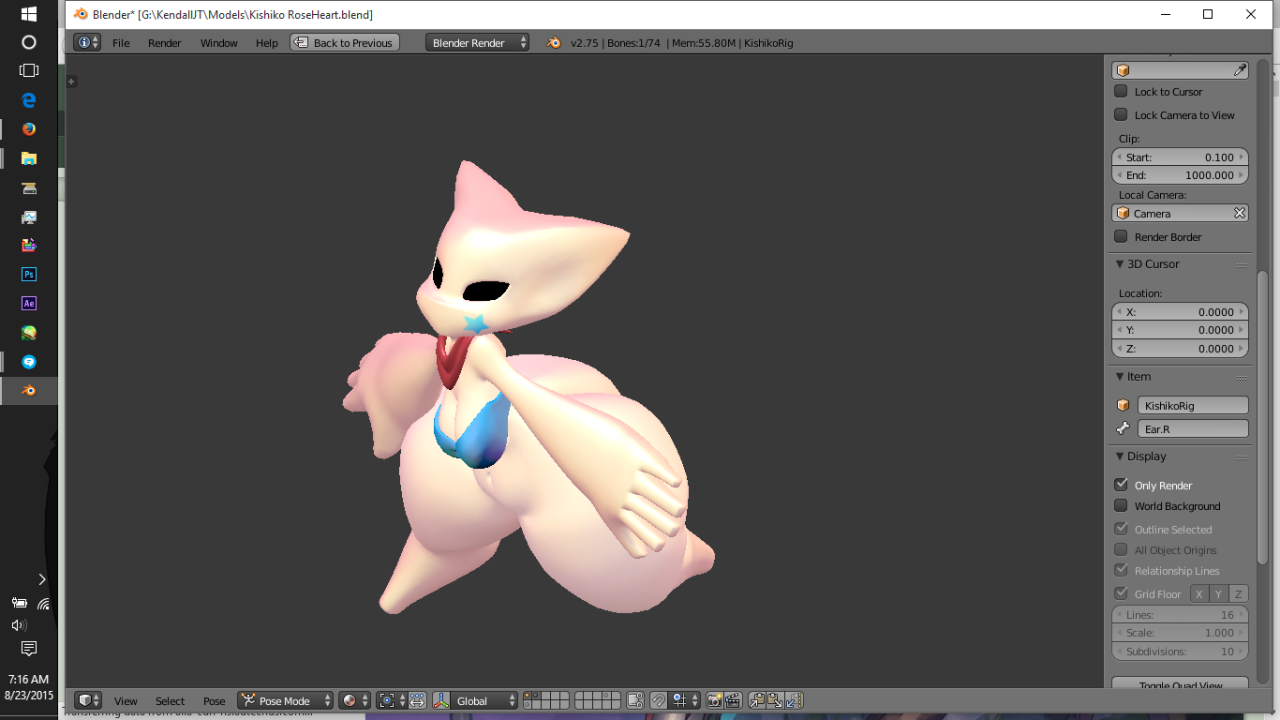Open the Windows Action Center icon
Viewport: 1280px width, 720px height.
point(29,648)
